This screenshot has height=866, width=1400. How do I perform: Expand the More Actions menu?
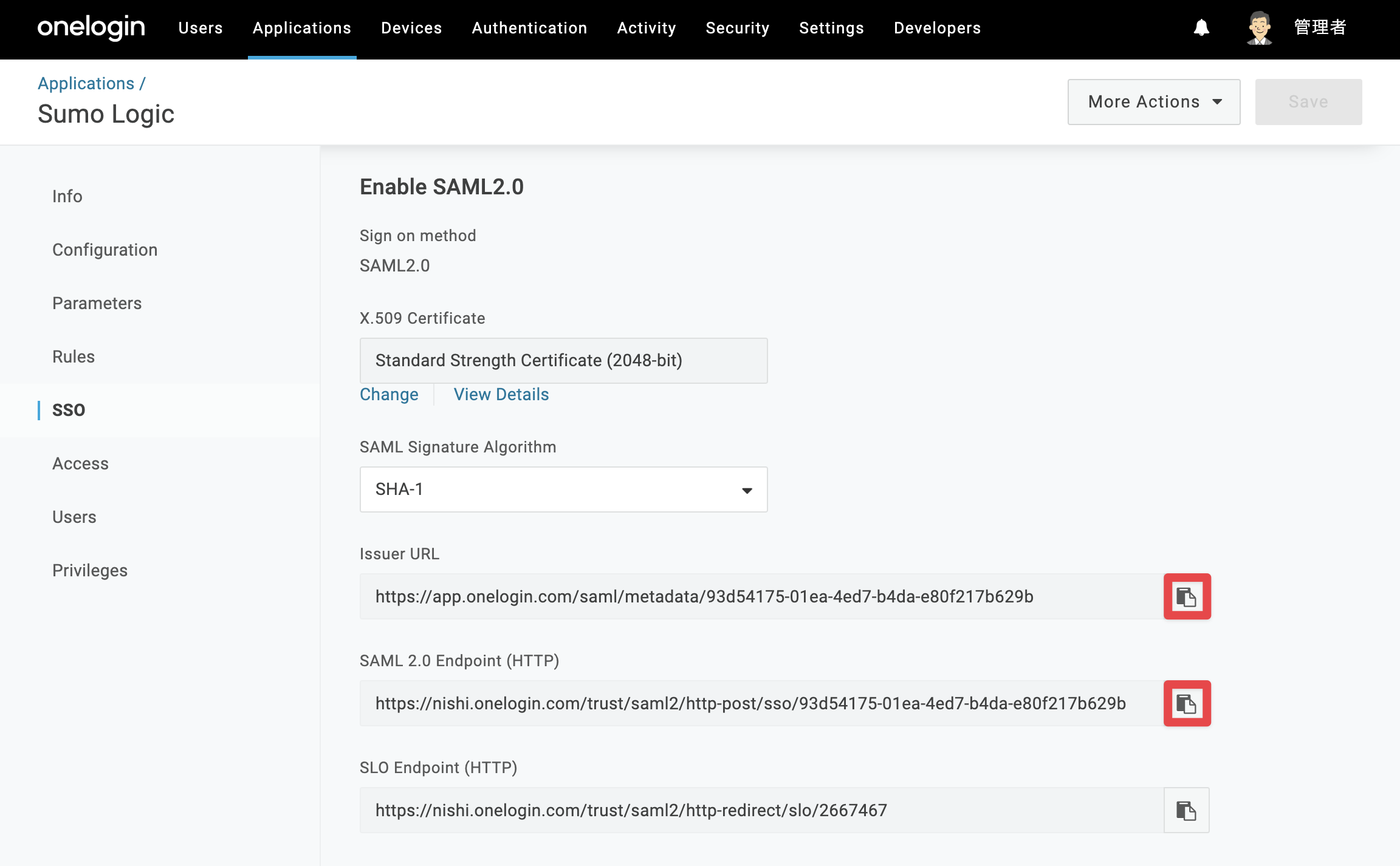tap(1154, 102)
